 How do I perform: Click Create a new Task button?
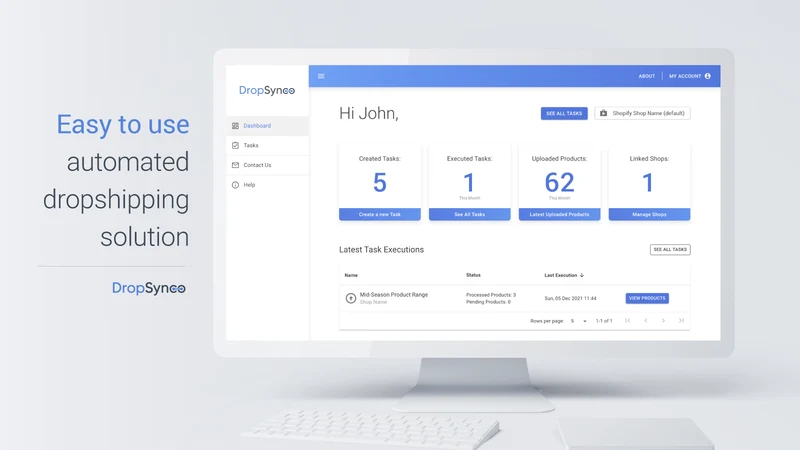tap(380, 214)
